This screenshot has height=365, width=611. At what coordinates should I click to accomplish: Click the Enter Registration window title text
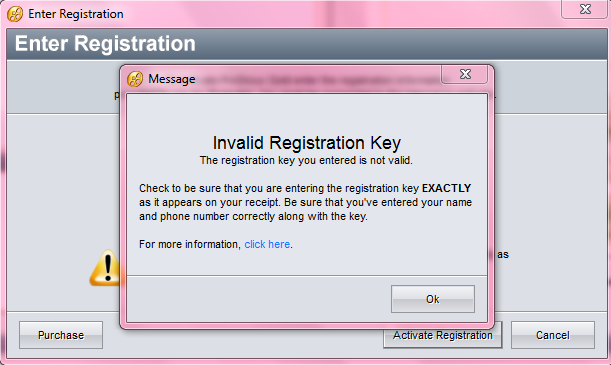pos(76,14)
